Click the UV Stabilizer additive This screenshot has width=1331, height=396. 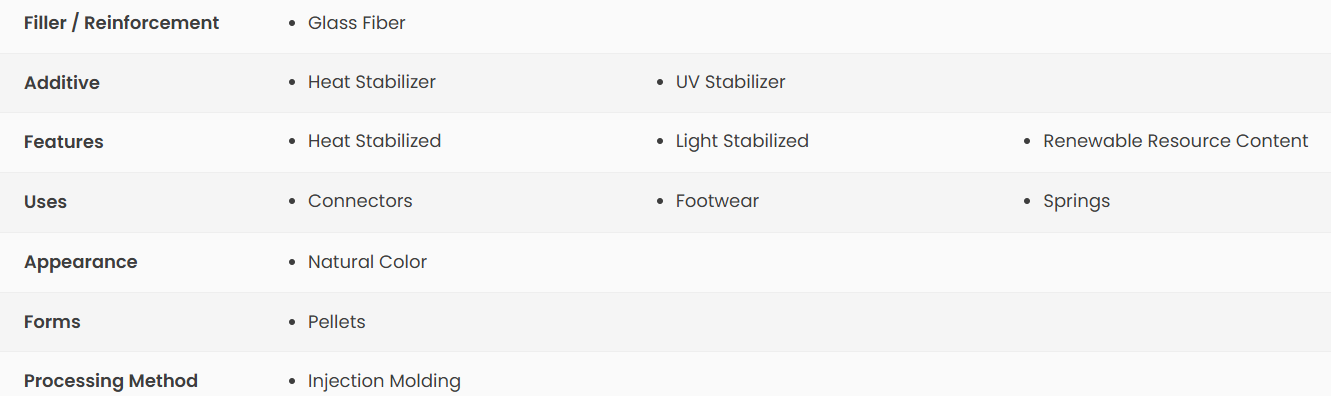click(x=731, y=82)
